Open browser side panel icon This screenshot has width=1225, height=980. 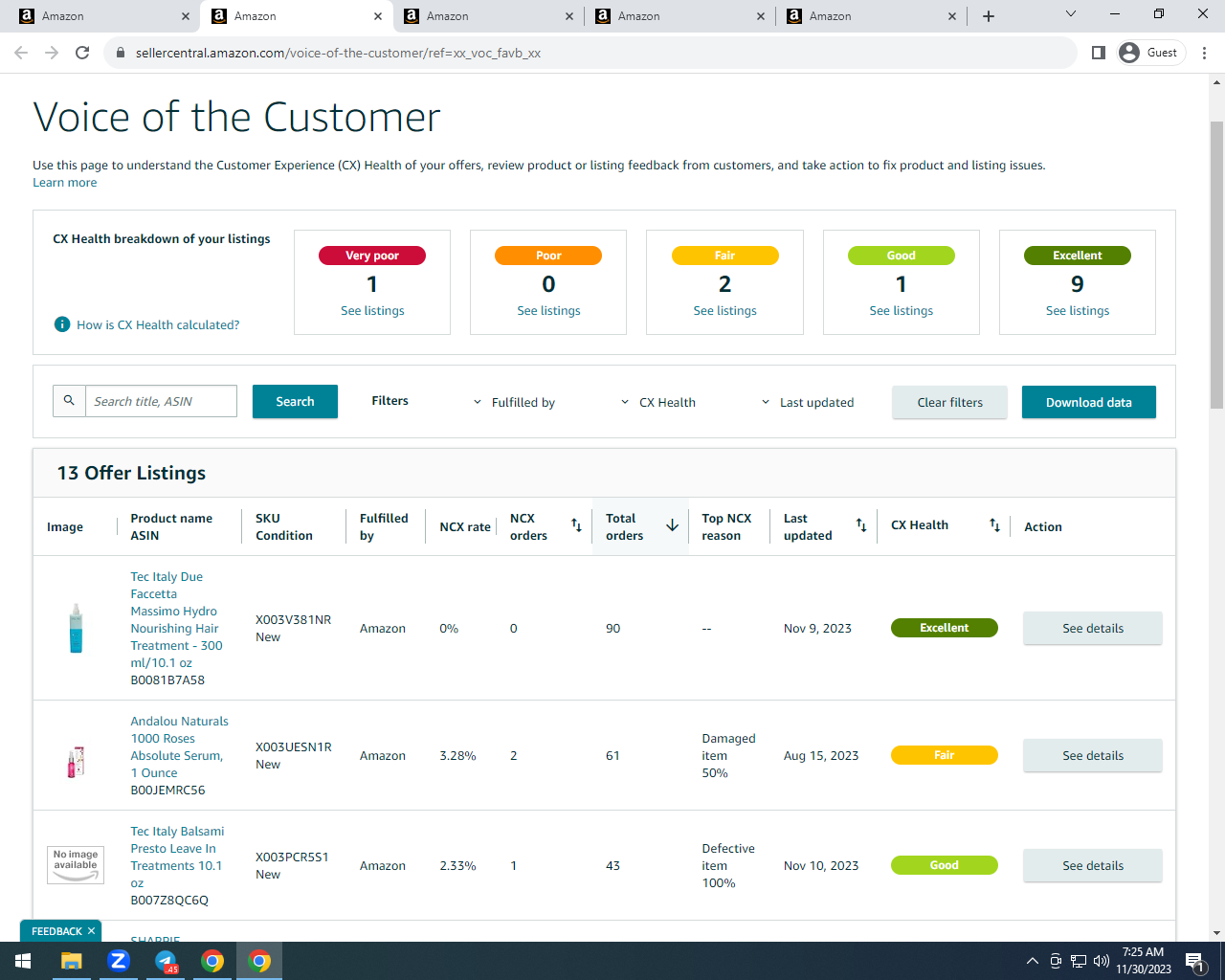pos(1099,53)
